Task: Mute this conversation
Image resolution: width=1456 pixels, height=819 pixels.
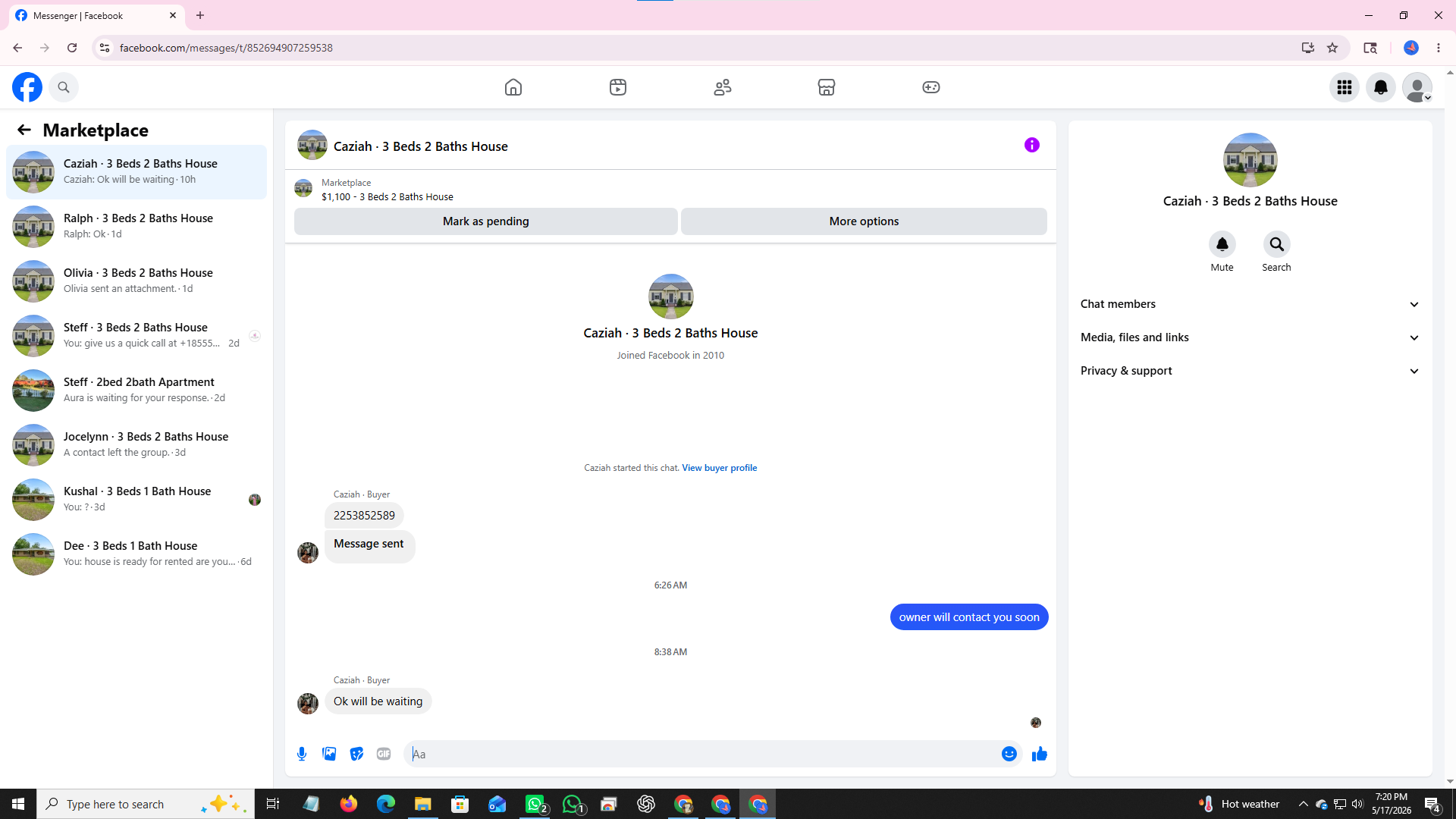Action: (1222, 244)
